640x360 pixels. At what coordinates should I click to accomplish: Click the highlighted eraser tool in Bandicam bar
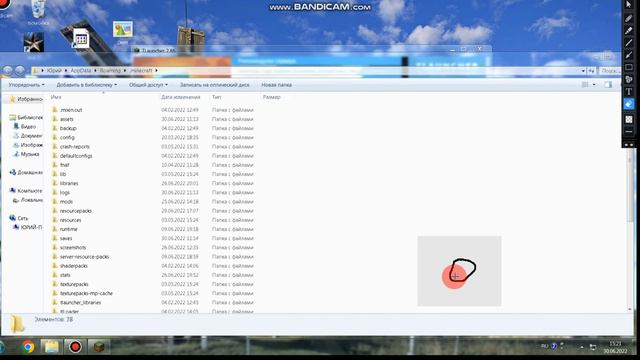pyautogui.click(x=629, y=104)
